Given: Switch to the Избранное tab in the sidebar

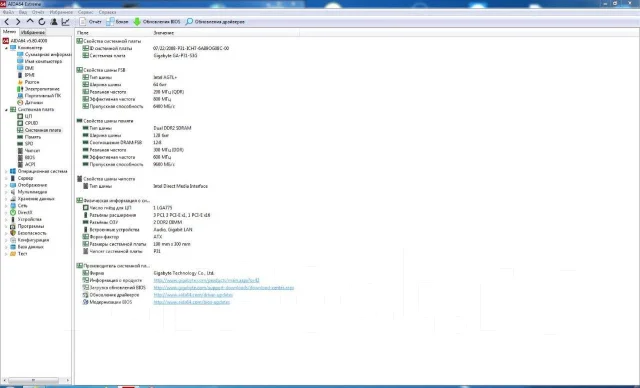Looking at the screenshot, I should (x=33, y=32).
